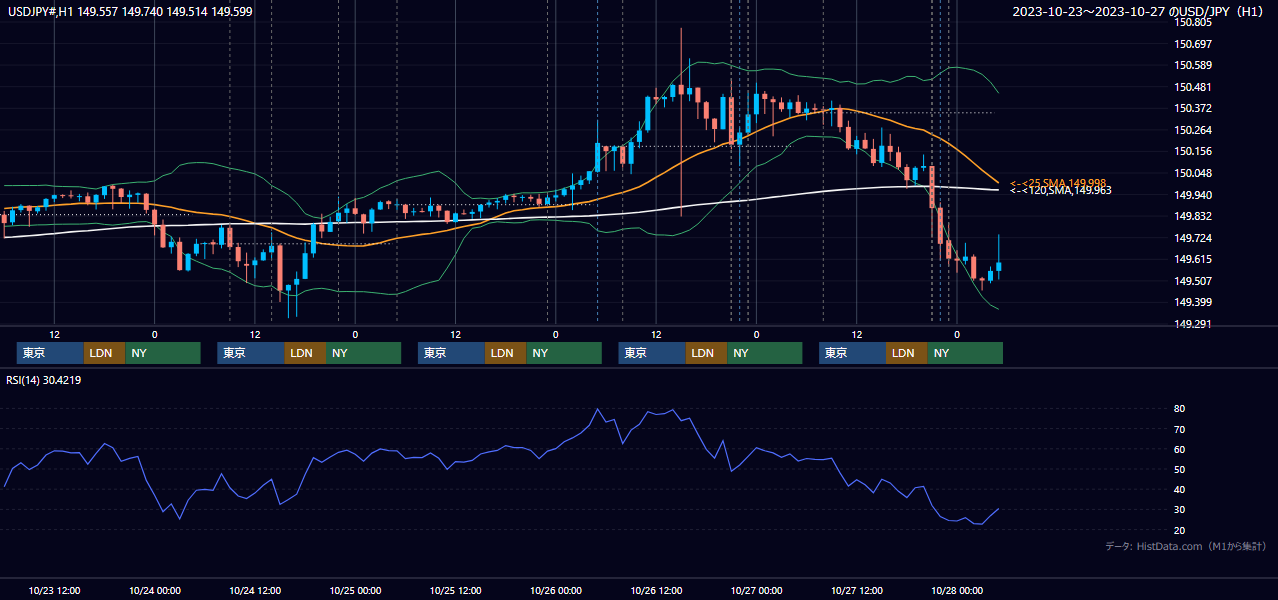Click the RSI(14) 30.4219 indicator label
Image resolution: width=1278 pixels, height=600 pixels.
point(43,380)
